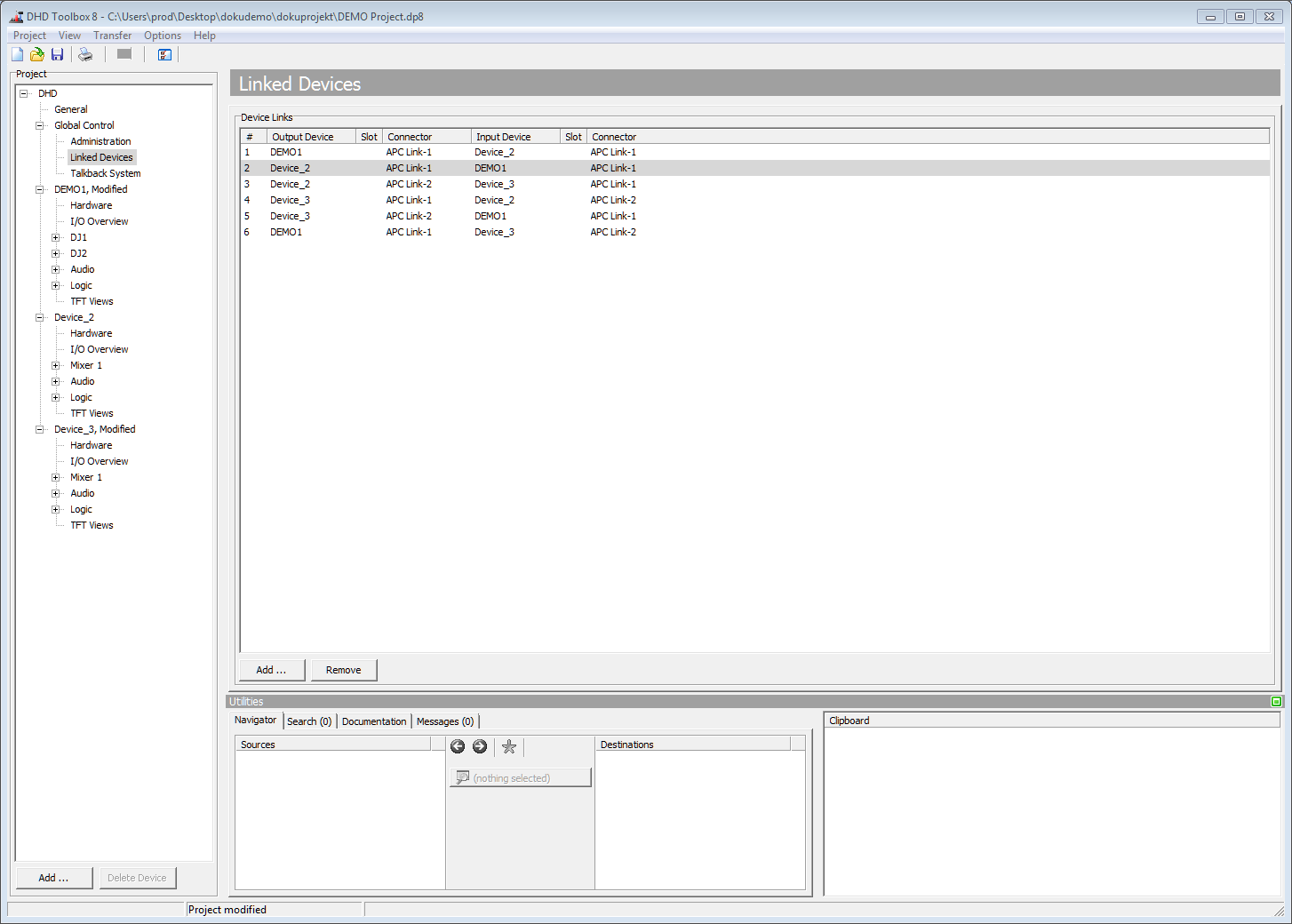The image size is (1292, 924).
Task: Switch to the Messages (0) tab
Action: point(445,721)
